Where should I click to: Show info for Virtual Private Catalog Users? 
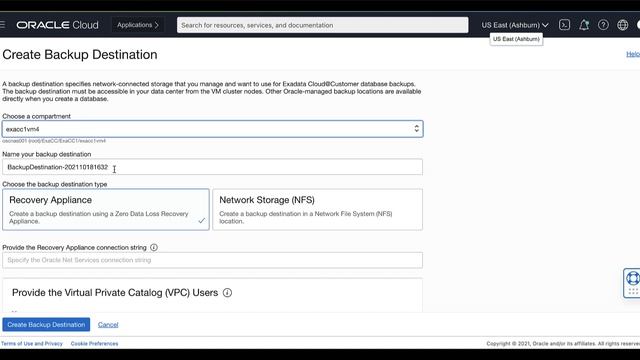pyautogui.click(x=227, y=293)
